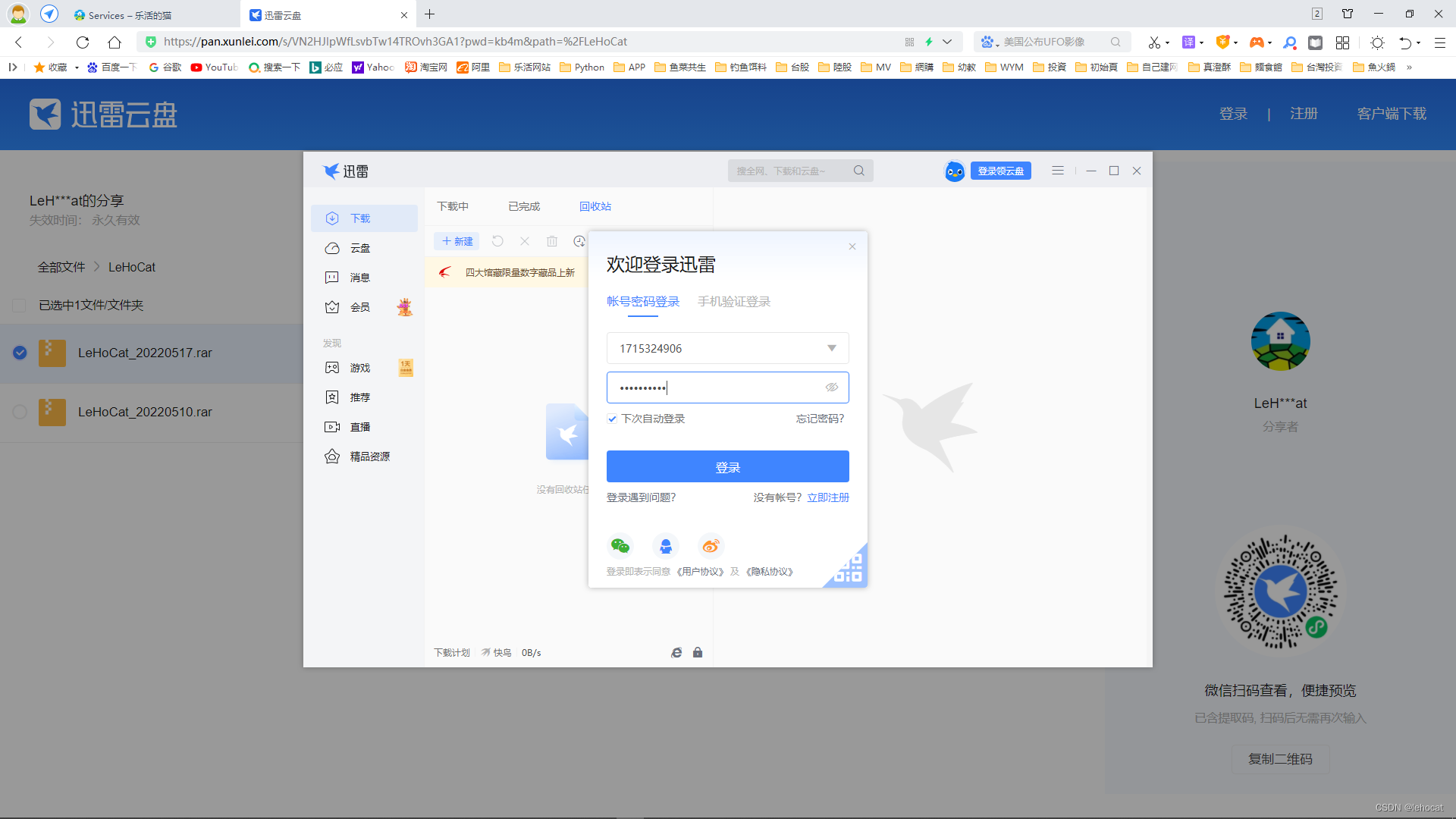Viewport: 1456px width, 819px height.
Task: Click the account number input field
Action: tap(713, 348)
